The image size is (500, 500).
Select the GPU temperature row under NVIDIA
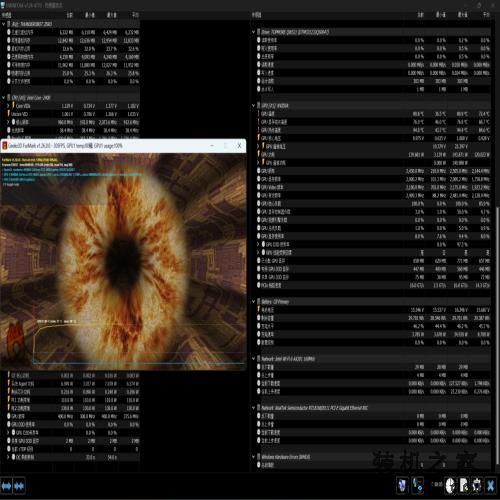click(x=373, y=114)
